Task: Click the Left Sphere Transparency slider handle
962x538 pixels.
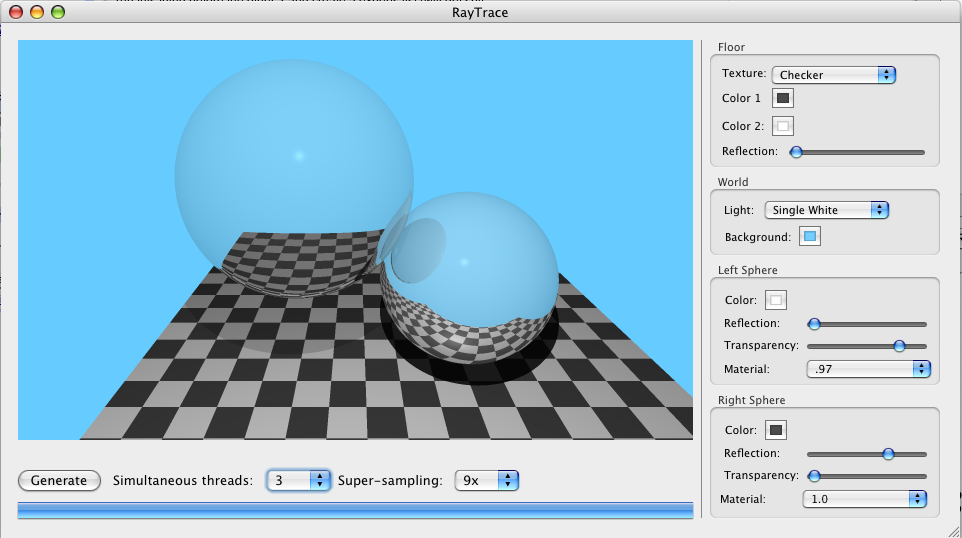Action: pyautogui.click(x=899, y=346)
